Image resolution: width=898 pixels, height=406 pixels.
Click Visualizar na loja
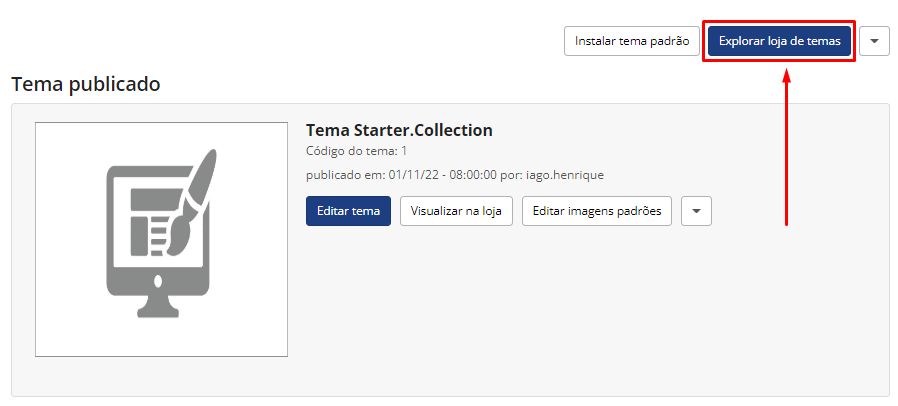point(456,211)
